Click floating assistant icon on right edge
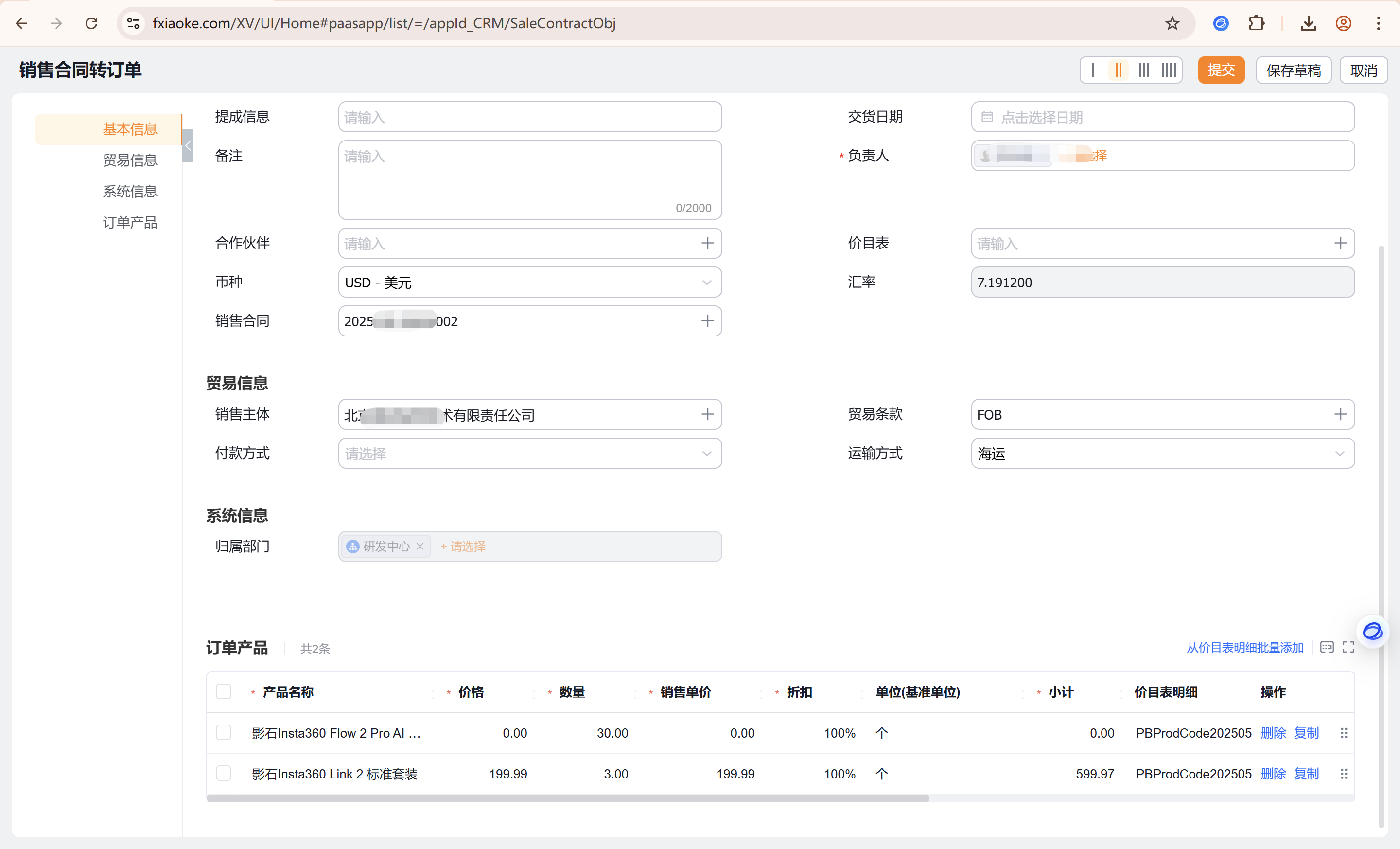 [1372, 631]
